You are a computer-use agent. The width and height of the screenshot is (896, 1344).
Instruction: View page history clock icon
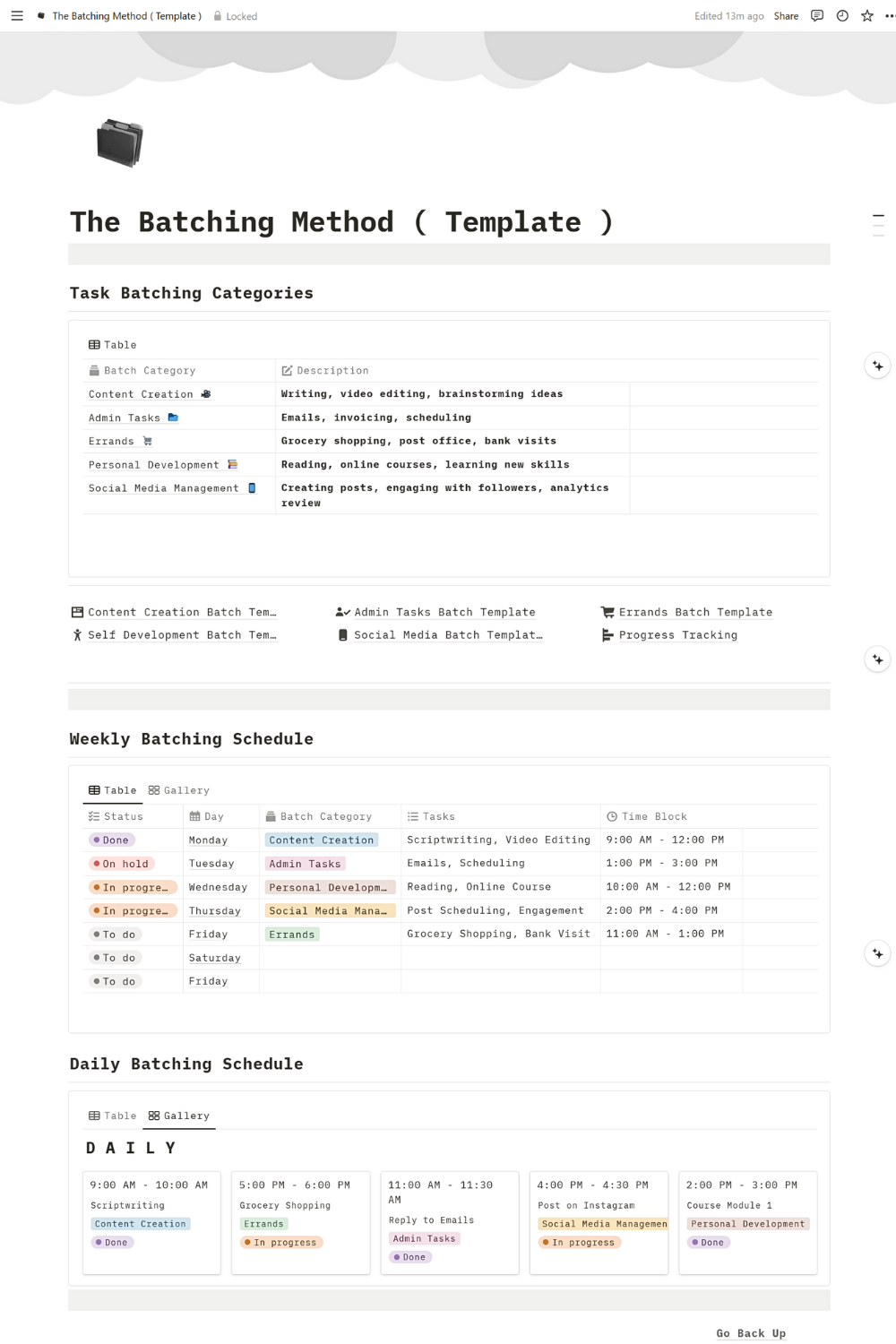842,16
